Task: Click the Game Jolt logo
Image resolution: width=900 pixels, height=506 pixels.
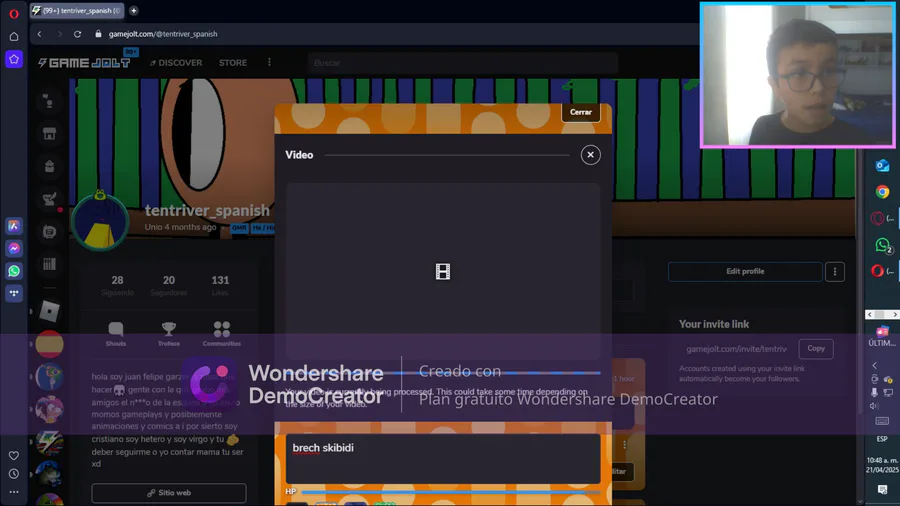Action: point(84,63)
